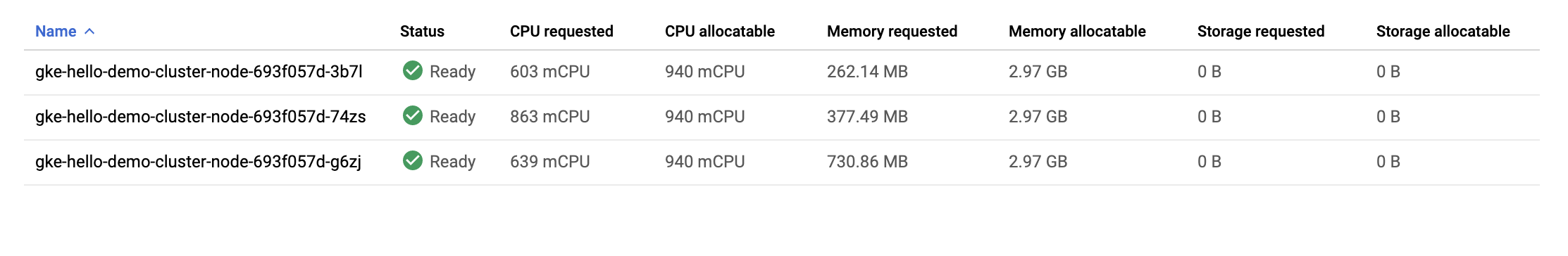Image resolution: width=1568 pixels, height=256 pixels.
Task: Click the Storage requested column header
Action: point(1261,32)
